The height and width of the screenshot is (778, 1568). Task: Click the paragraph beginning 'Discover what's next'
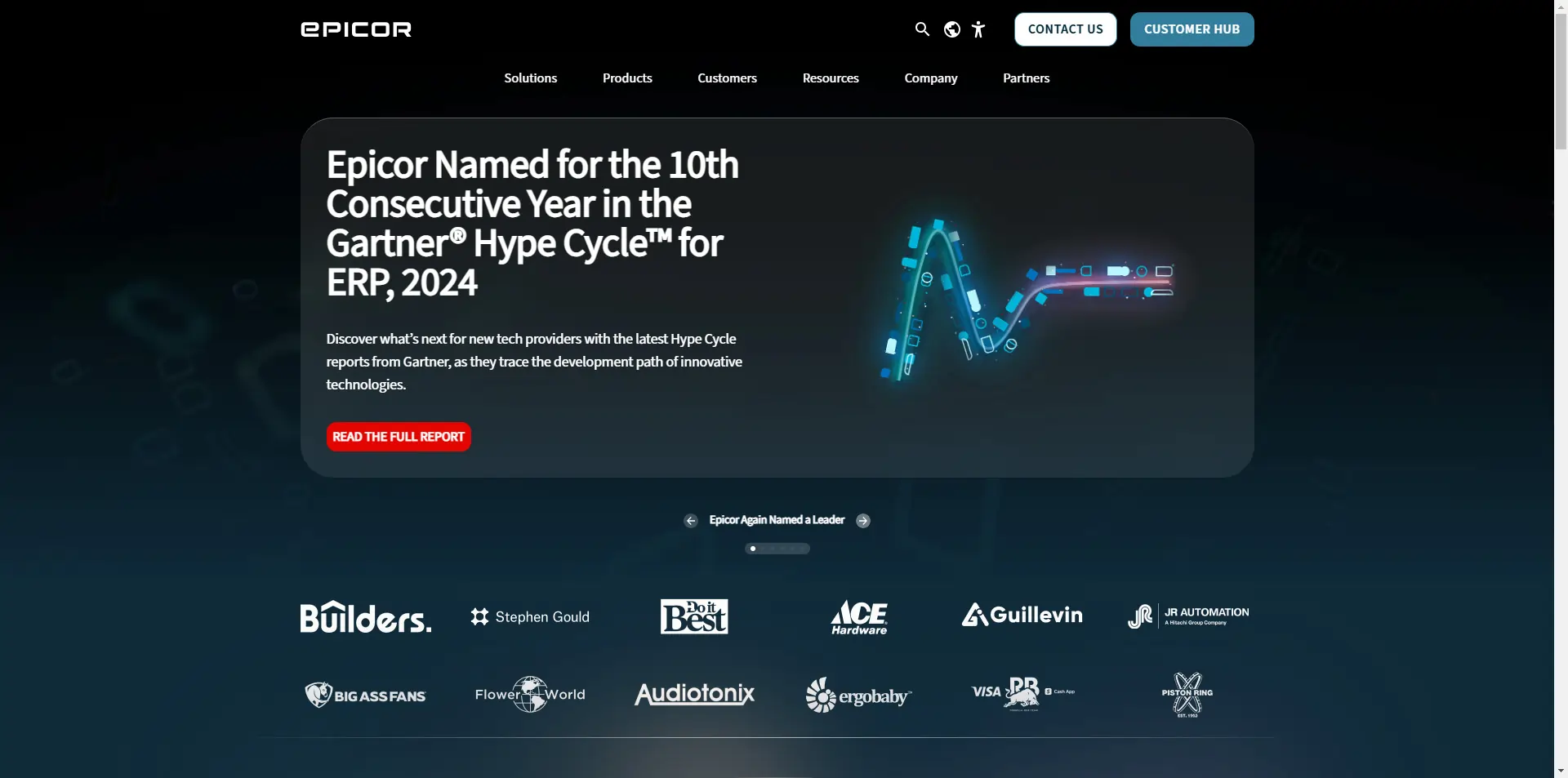point(534,362)
